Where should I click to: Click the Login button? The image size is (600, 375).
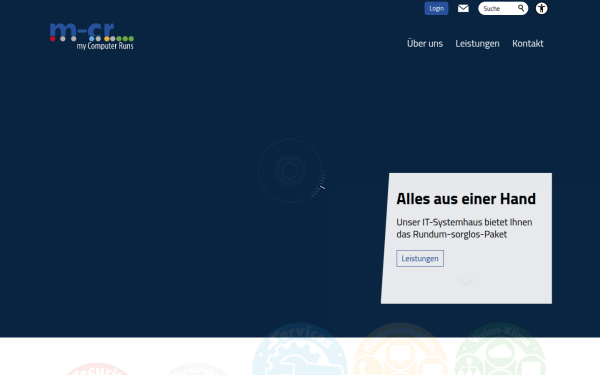[x=436, y=8]
